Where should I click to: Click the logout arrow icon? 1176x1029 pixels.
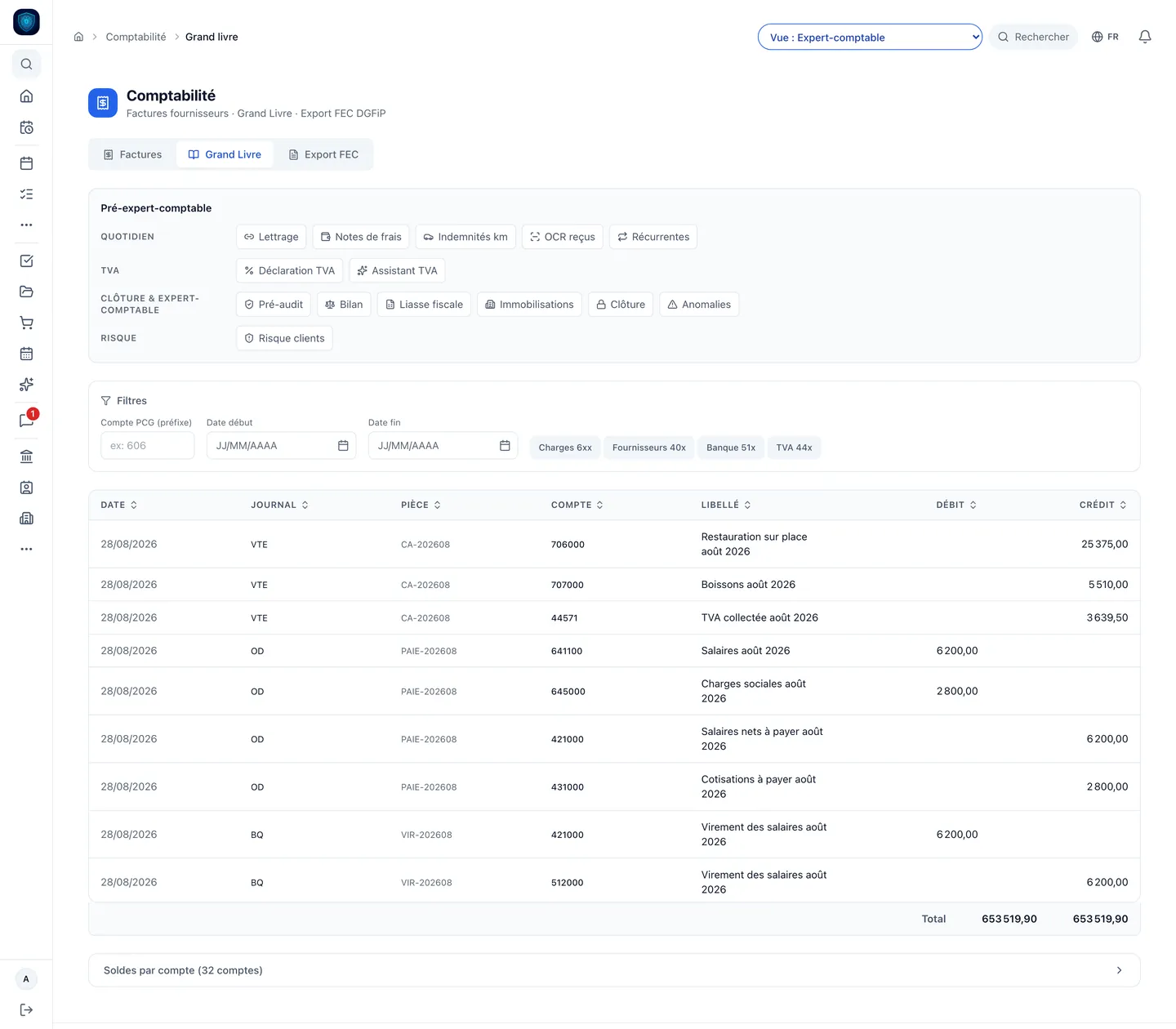tap(26, 1009)
